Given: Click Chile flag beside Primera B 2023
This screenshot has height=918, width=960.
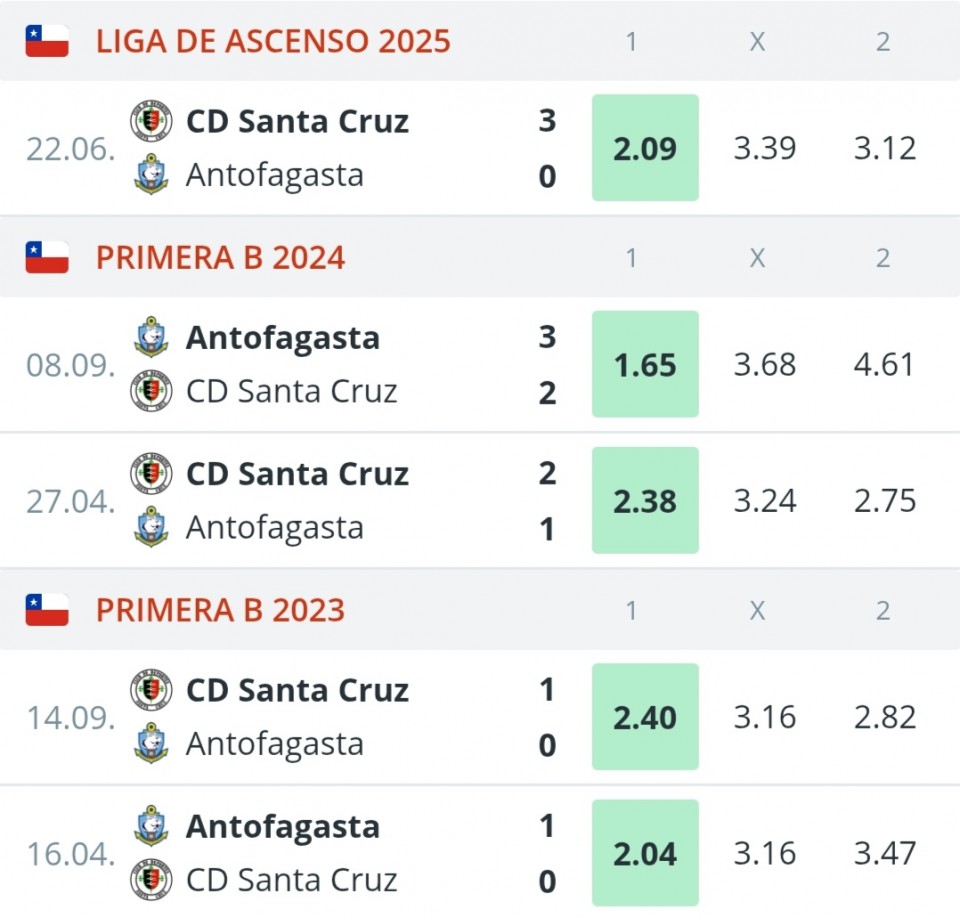Looking at the screenshot, I should tap(47, 610).
